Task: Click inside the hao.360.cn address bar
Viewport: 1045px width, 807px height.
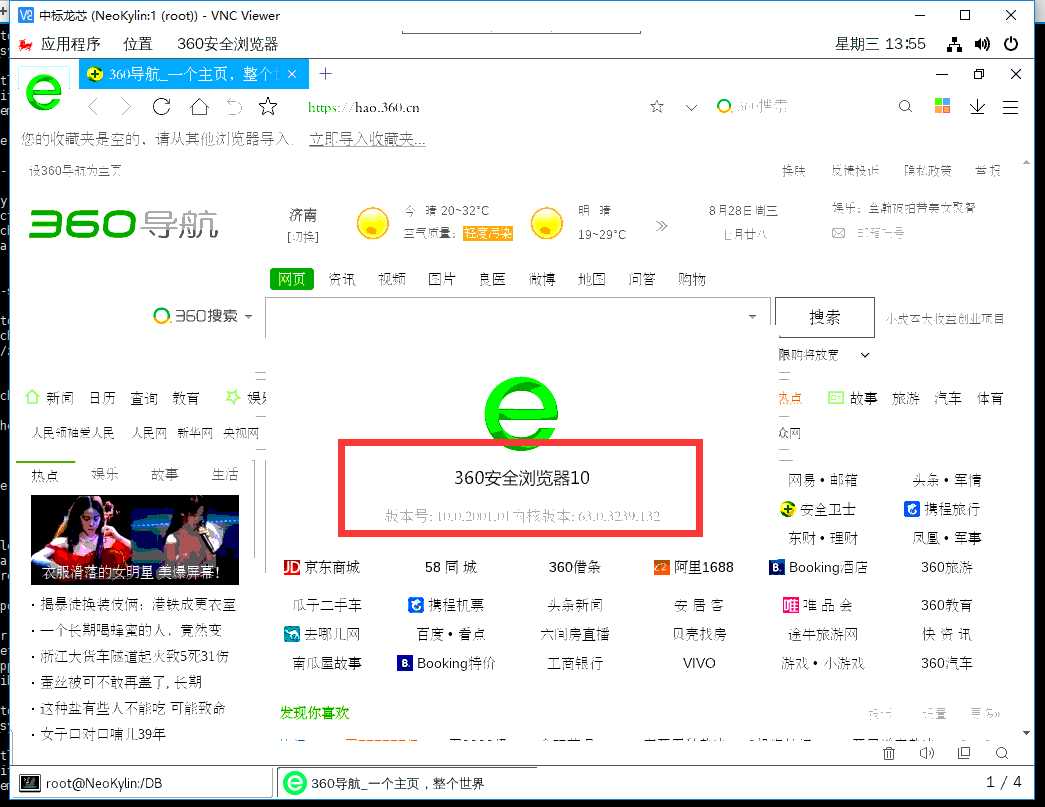Action: click(x=450, y=106)
